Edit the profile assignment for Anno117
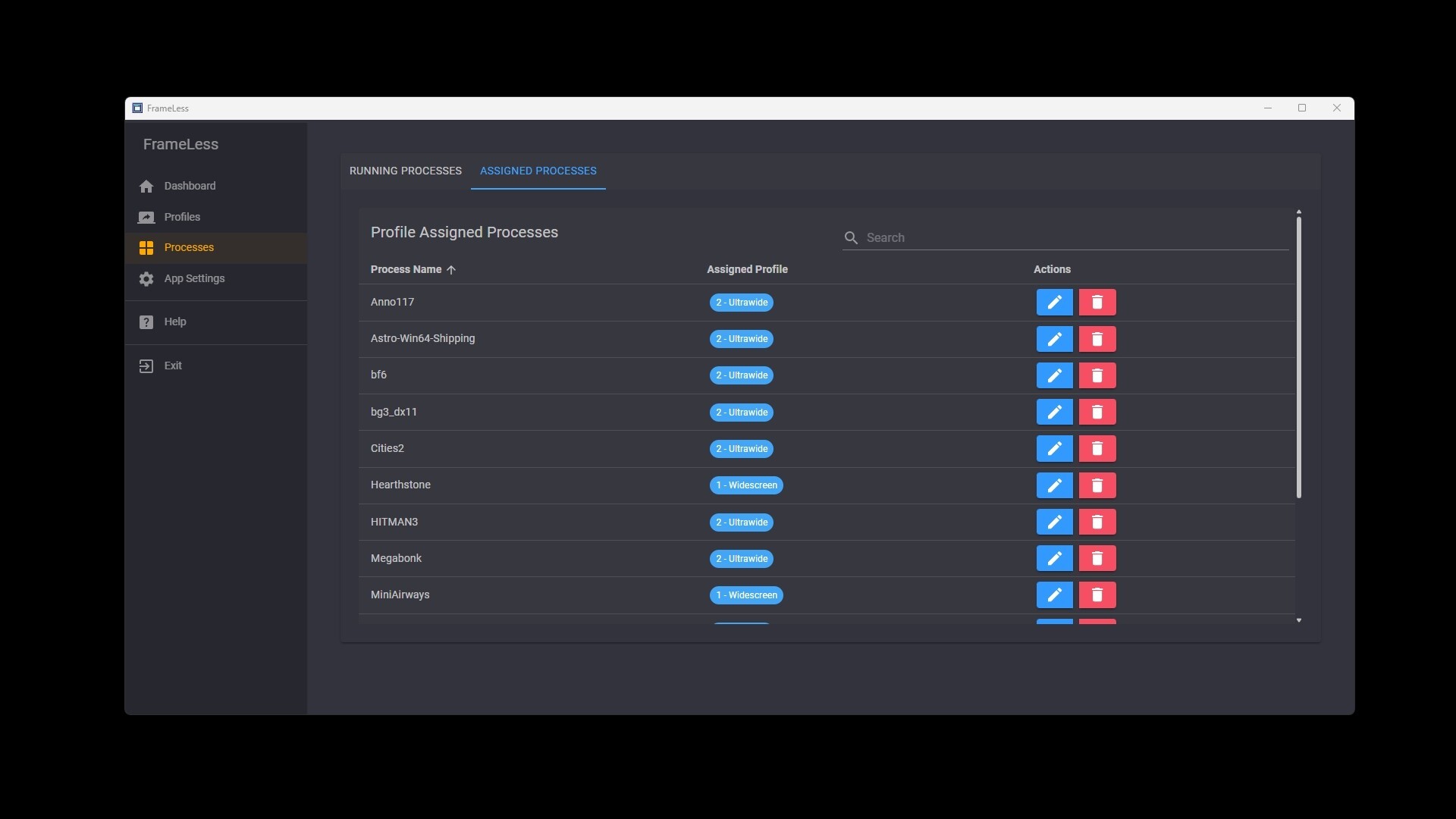 pos(1054,302)
